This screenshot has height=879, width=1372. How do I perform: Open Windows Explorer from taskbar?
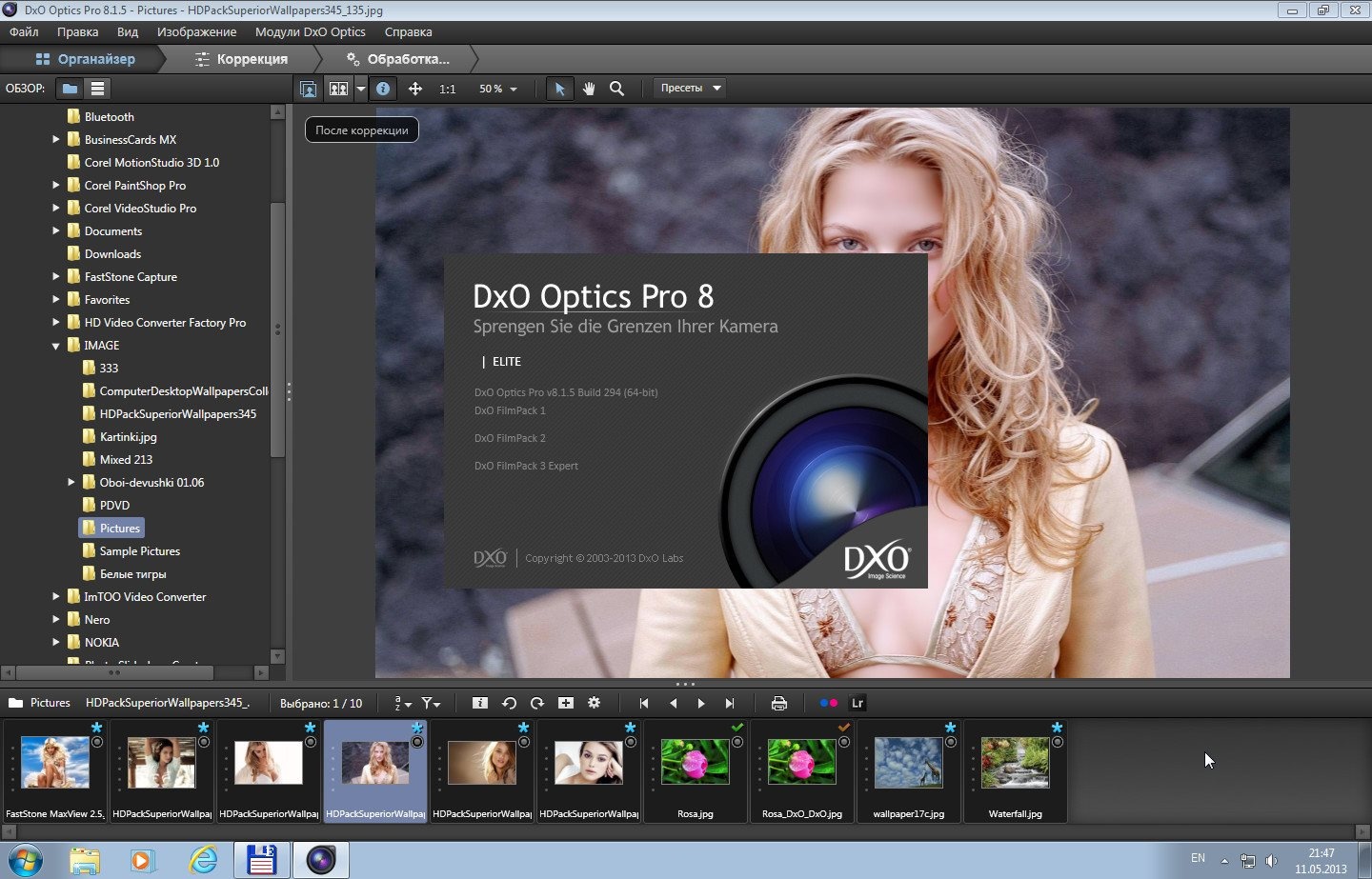pyautogui.click(x=85, y=860)
